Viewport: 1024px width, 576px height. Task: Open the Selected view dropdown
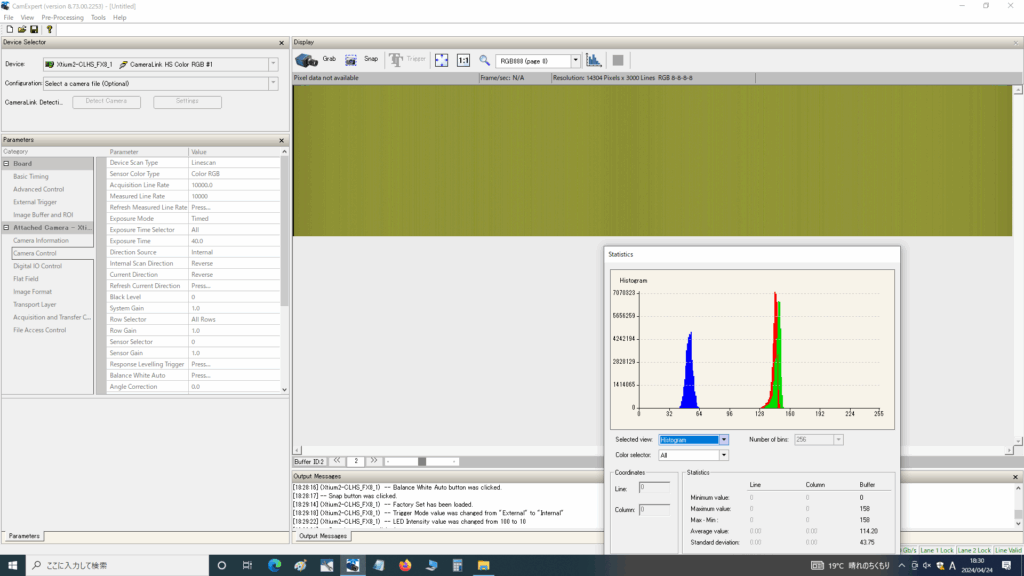tap(724, 439)
